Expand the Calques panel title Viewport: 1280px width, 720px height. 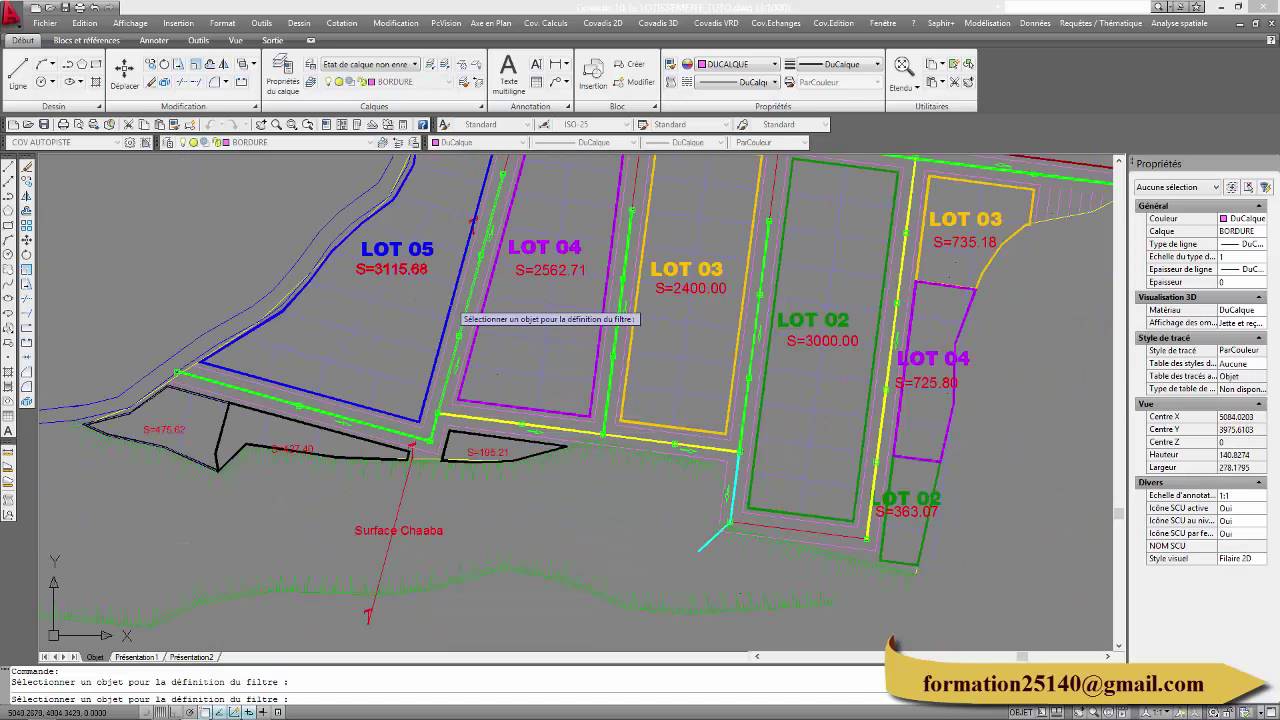(374, 106)
